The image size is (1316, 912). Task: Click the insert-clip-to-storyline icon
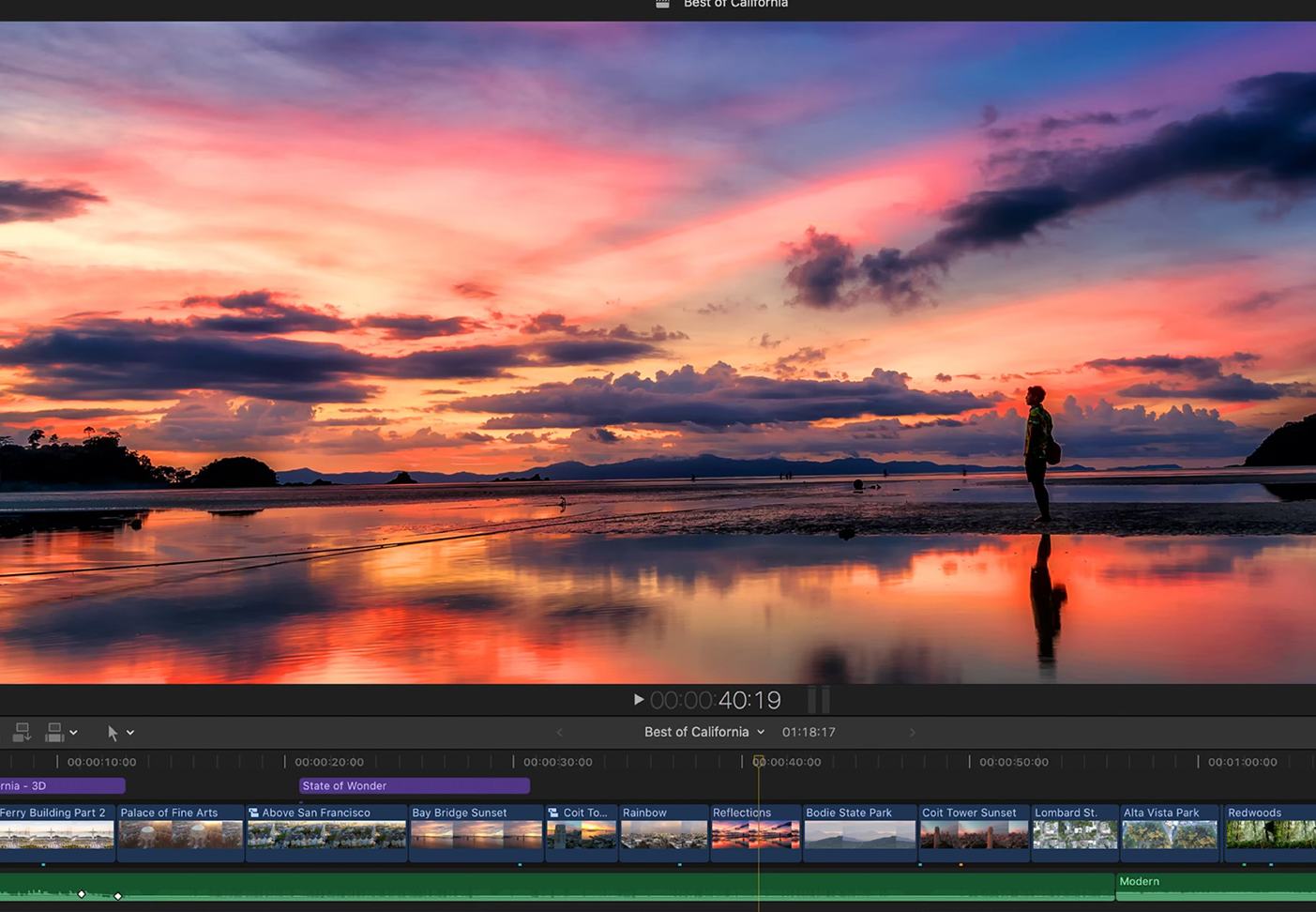pyautogui.click(x=22, y=732)
